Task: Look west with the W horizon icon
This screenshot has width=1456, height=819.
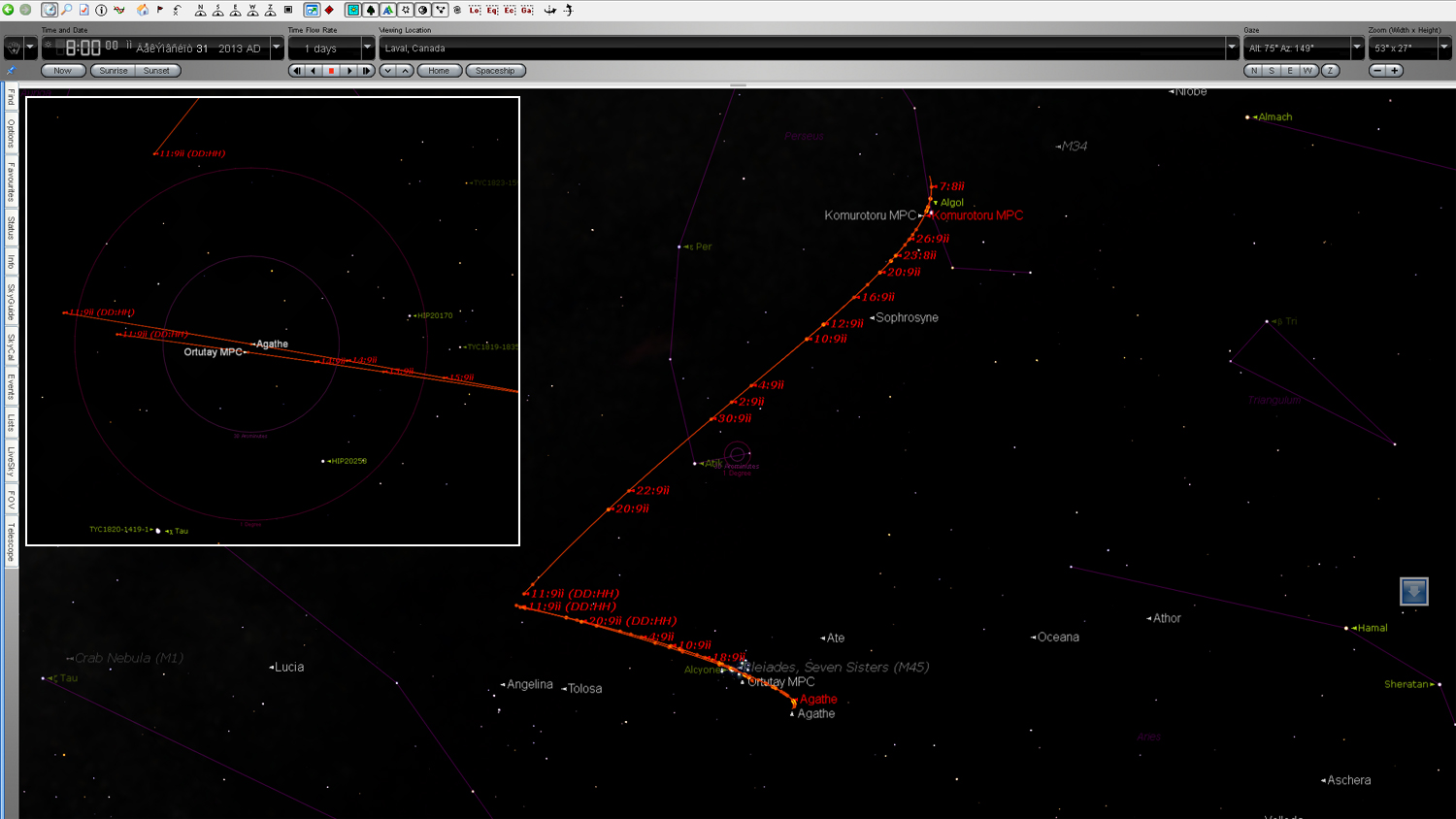Action: click(252, 10)
